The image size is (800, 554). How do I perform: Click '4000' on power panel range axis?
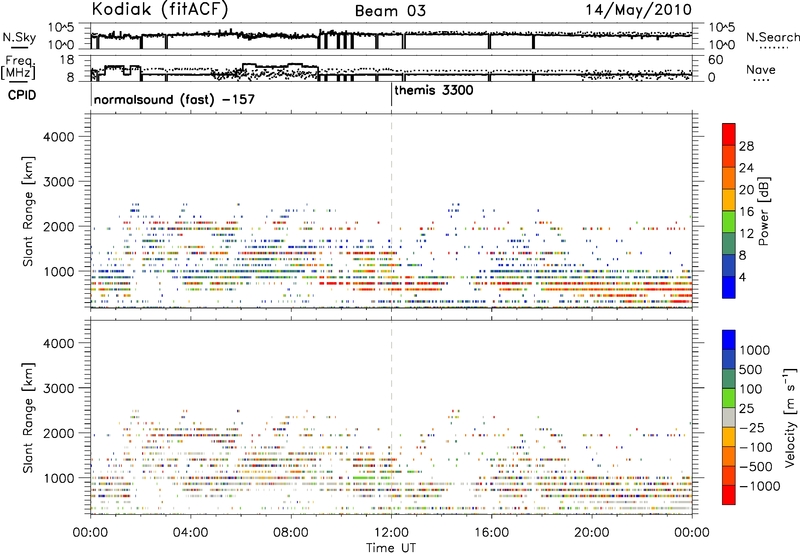tap(59, 137)
